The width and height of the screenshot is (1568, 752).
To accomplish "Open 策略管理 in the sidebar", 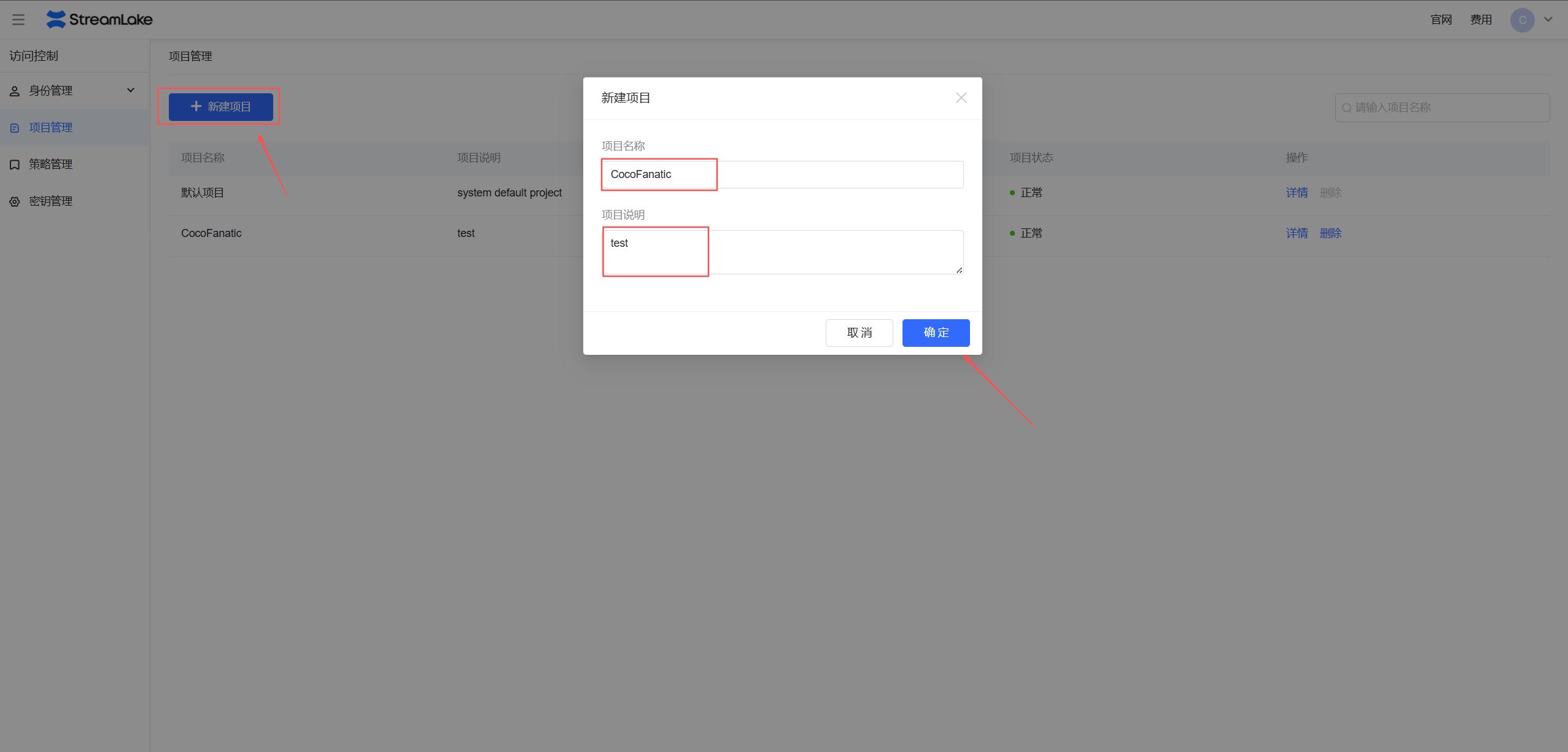I will [50, 165].
